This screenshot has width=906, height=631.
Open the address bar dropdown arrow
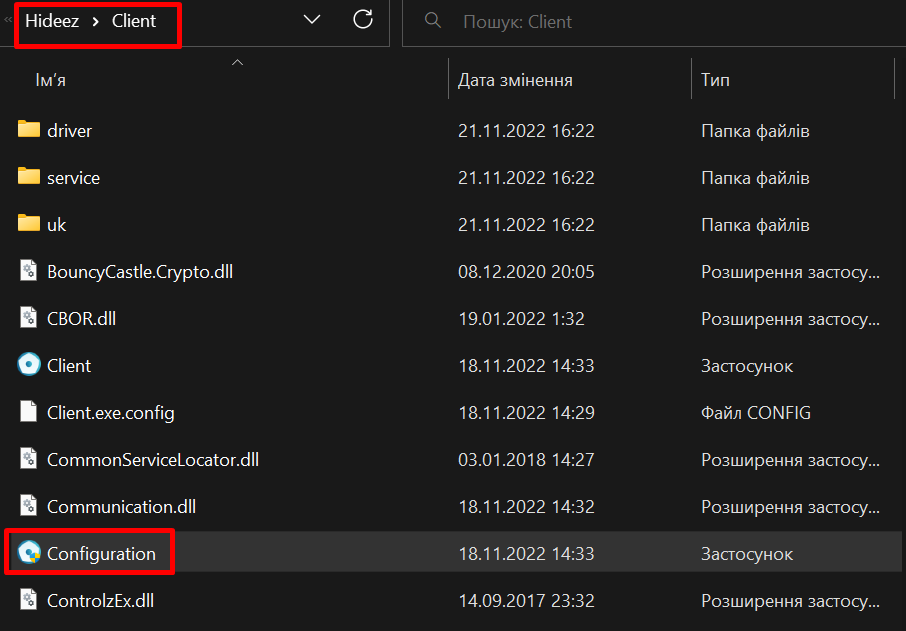point(311,19)
